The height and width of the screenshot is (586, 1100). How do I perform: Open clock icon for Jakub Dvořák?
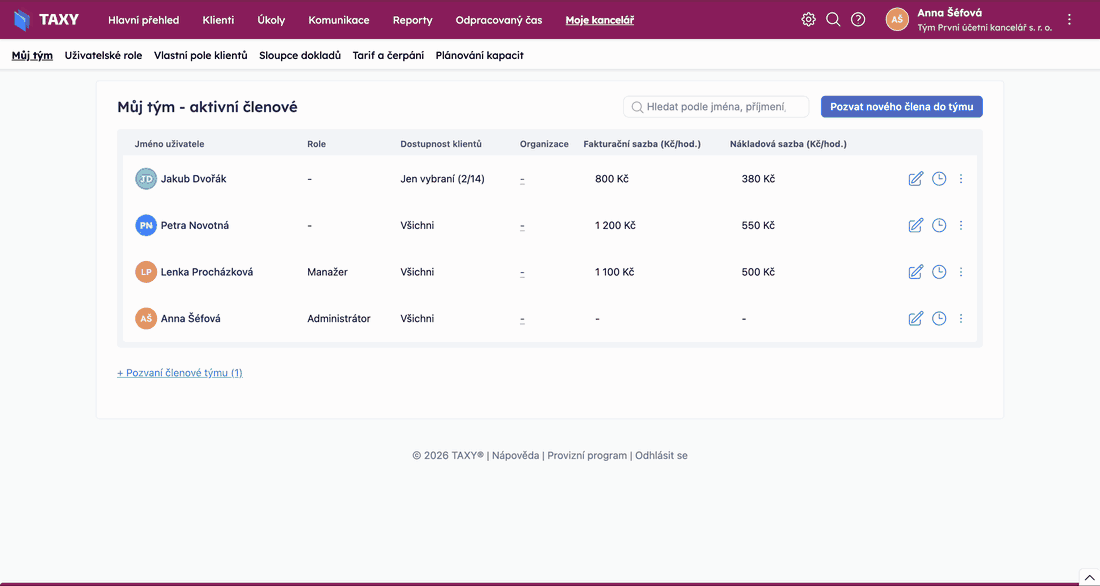pos(939,179)
